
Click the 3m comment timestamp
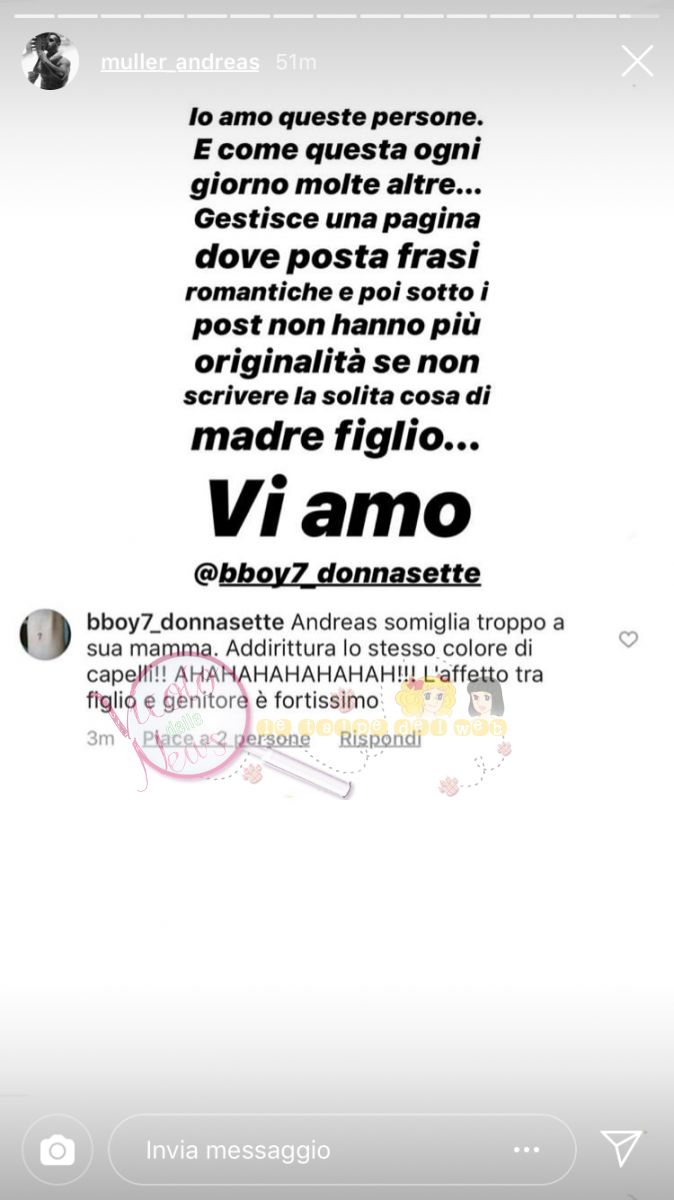tap(100, 739)
